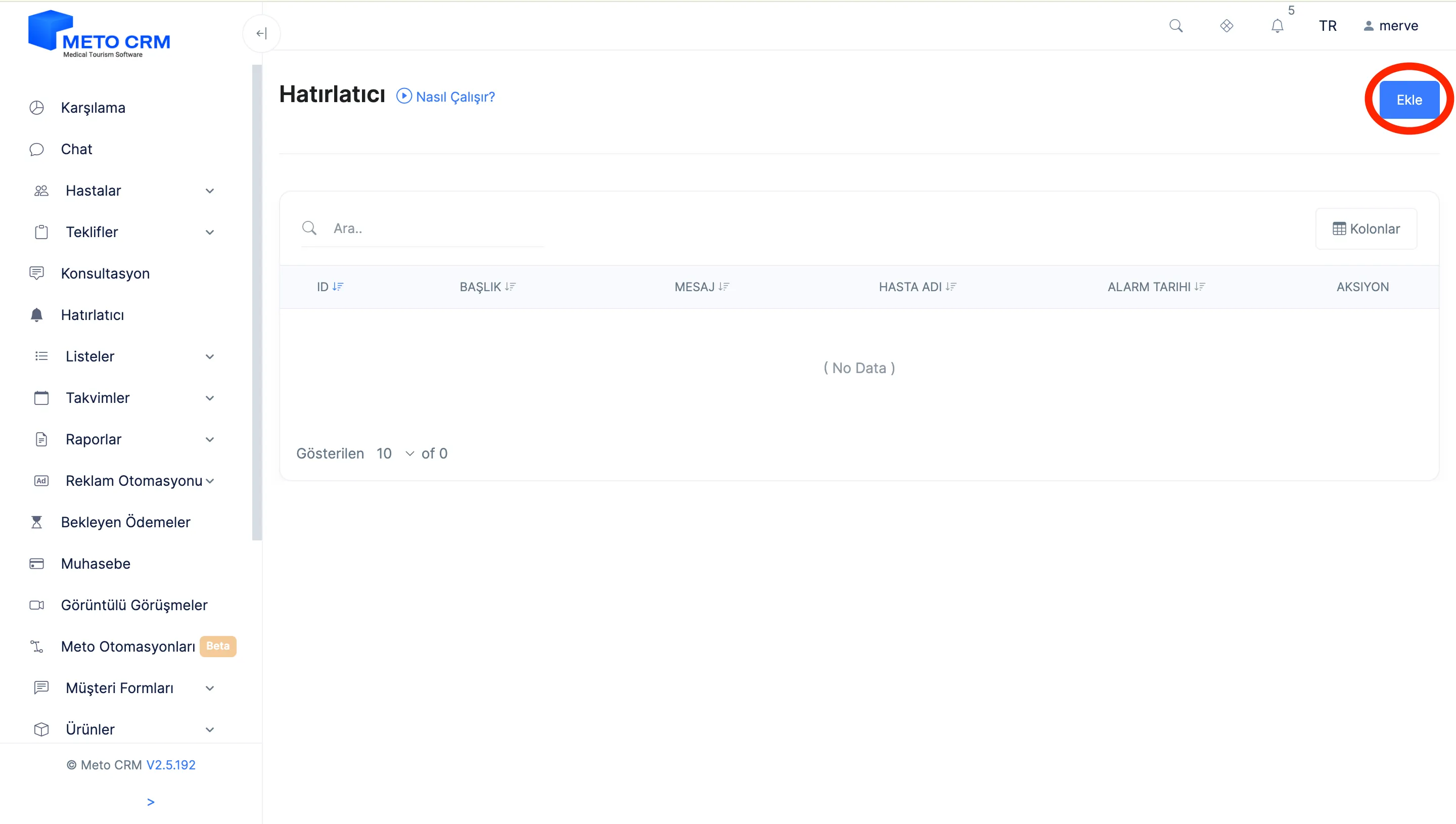
Task: Open the search icon in the top bar
Action: [x=1176, y=26]
